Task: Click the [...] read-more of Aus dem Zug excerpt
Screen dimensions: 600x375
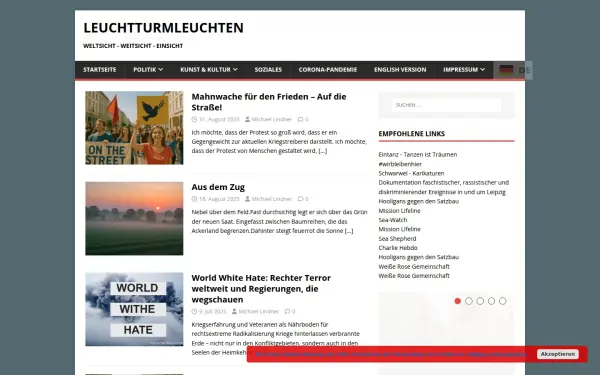Action: [x=349, y=231]
